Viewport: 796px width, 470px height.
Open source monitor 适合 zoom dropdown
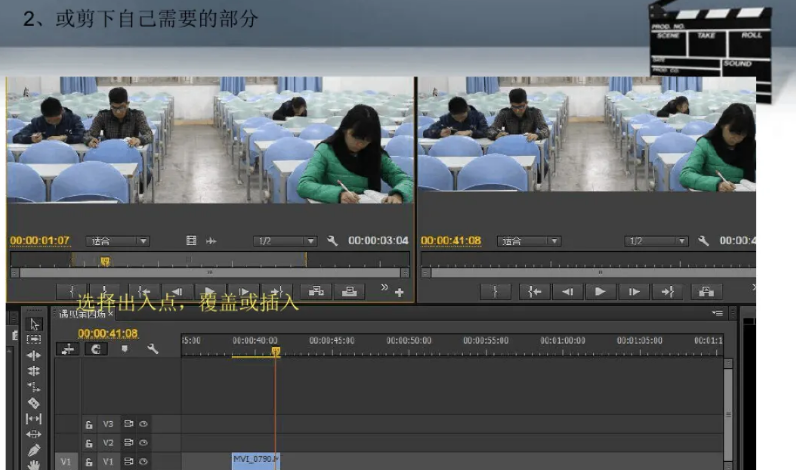click(118, 241)
